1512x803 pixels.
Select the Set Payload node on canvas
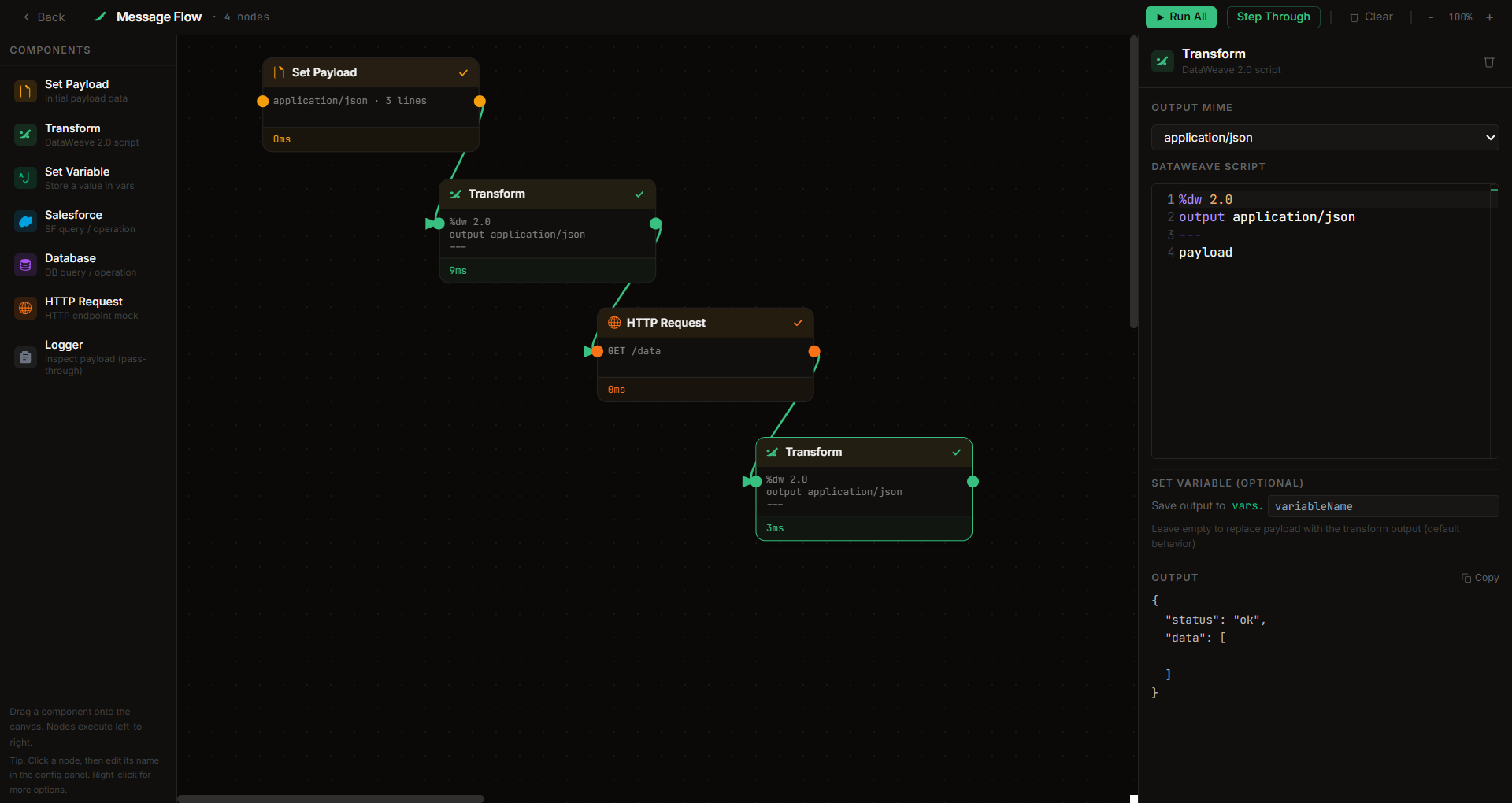371,105
